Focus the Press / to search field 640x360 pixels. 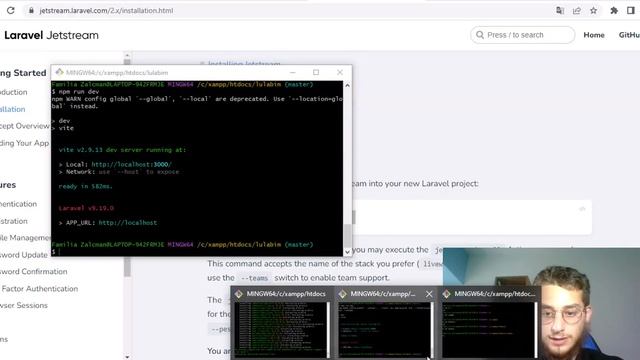click(522, 35)
